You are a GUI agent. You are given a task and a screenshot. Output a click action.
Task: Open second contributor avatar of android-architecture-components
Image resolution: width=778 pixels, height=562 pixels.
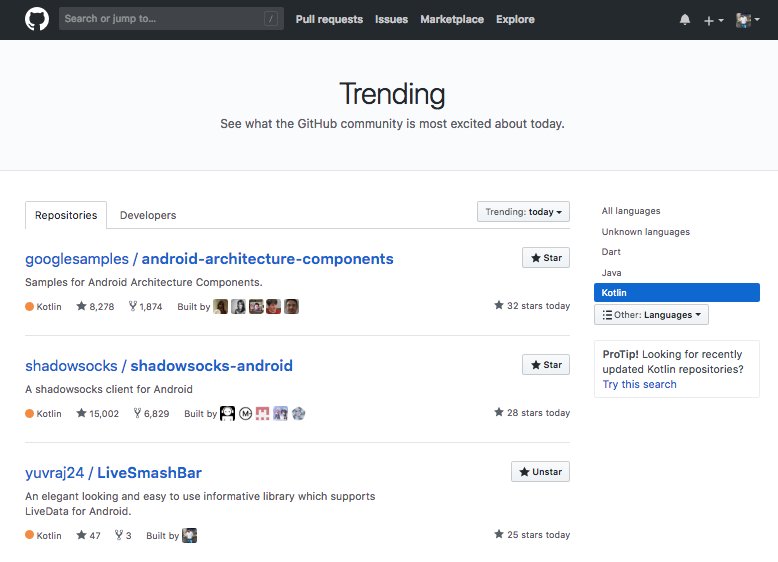pyautogui.click(x=238, y=307)
